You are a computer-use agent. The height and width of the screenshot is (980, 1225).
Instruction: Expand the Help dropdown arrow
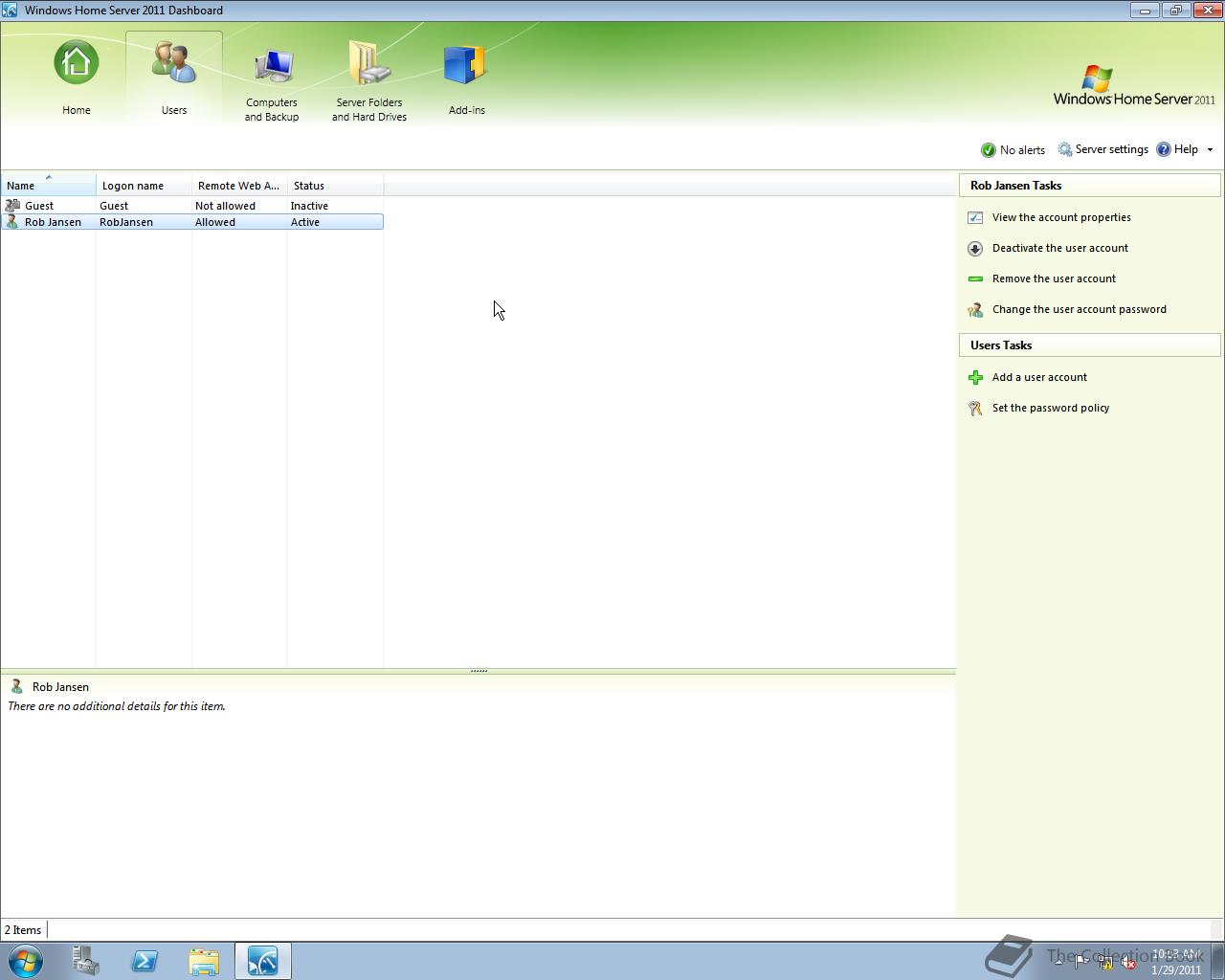[x=1210, y=150]
